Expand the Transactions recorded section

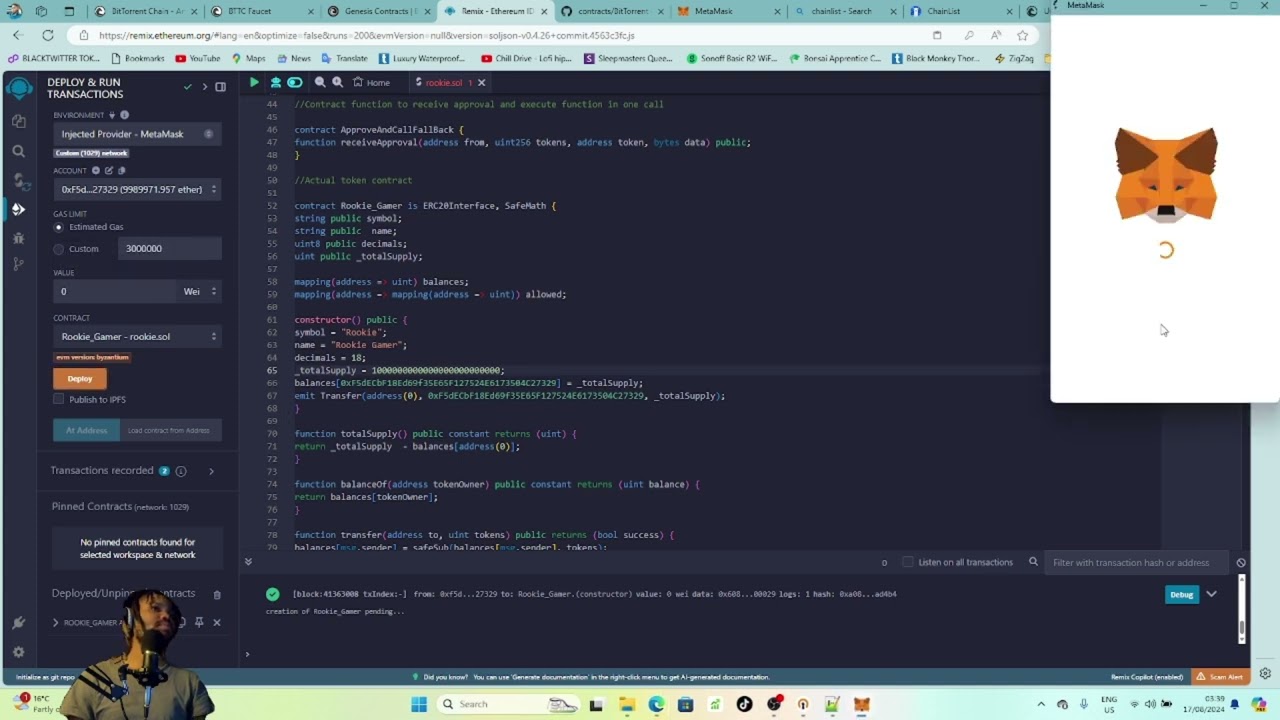coord(211,471)
